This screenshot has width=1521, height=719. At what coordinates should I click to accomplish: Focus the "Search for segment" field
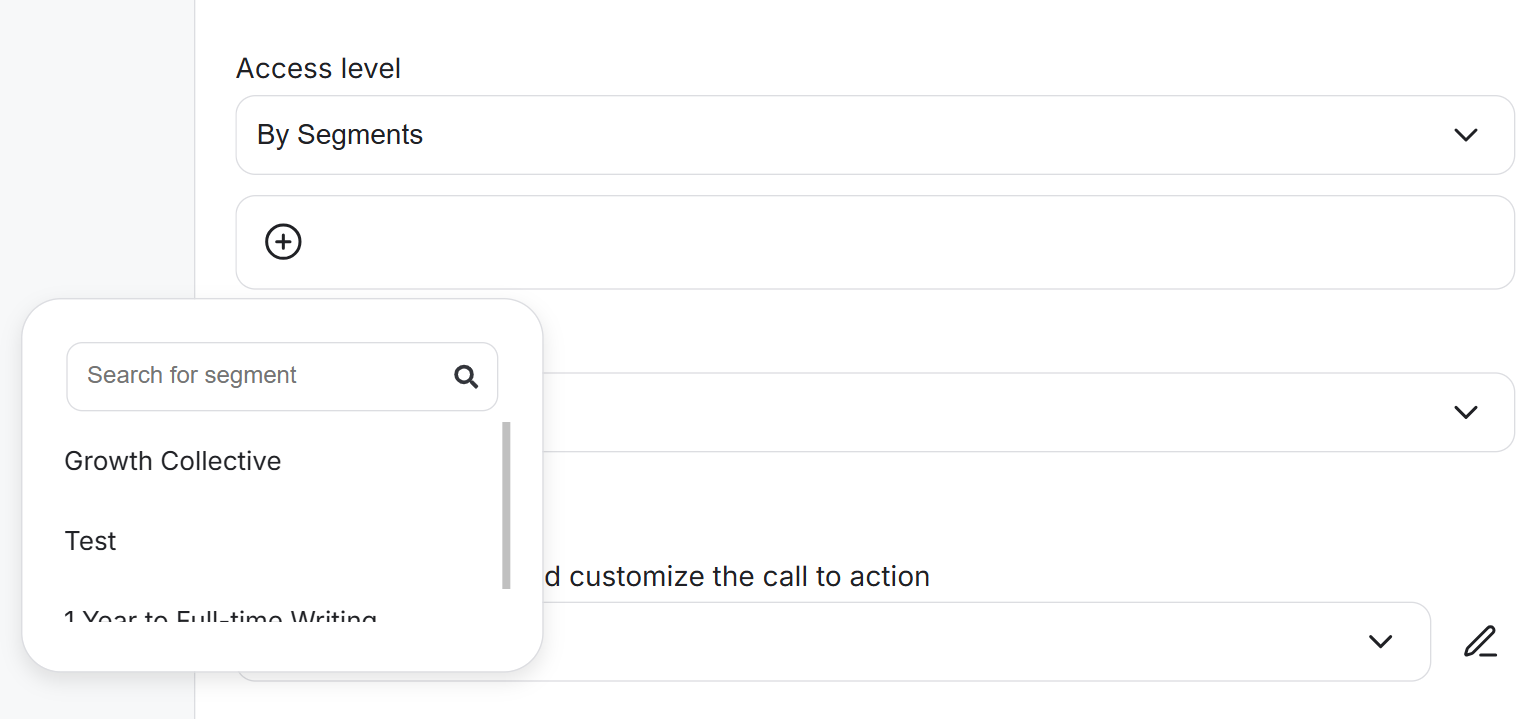[260, 376]
